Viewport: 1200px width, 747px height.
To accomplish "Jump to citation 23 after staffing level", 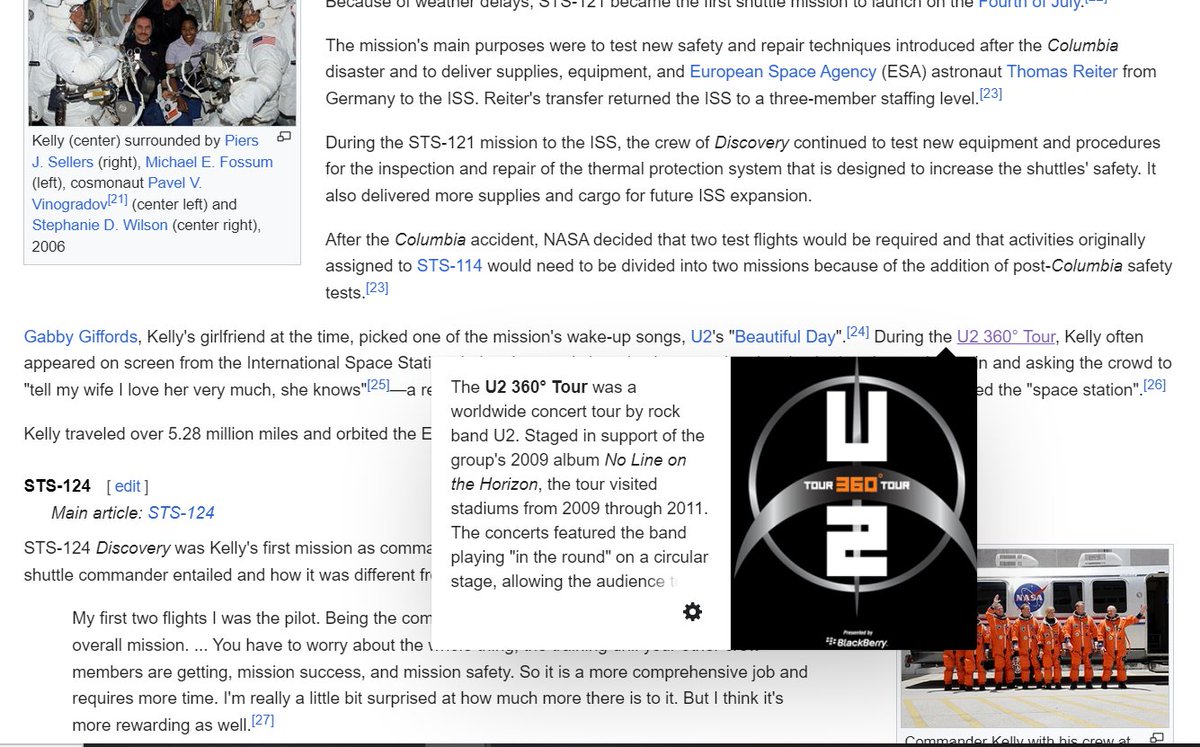I will 990,94.
